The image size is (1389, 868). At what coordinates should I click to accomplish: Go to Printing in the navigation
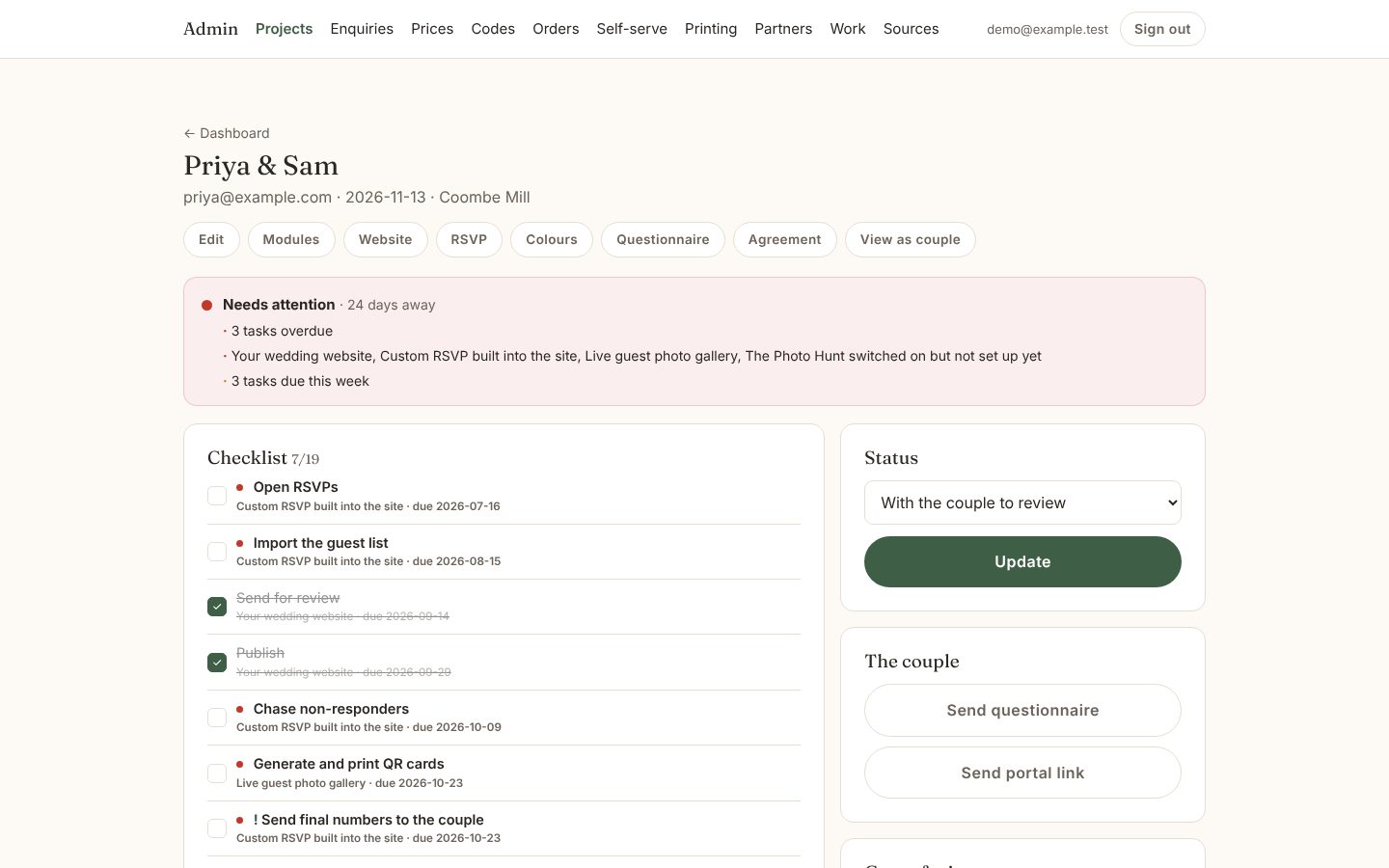(x=711, y=29)
